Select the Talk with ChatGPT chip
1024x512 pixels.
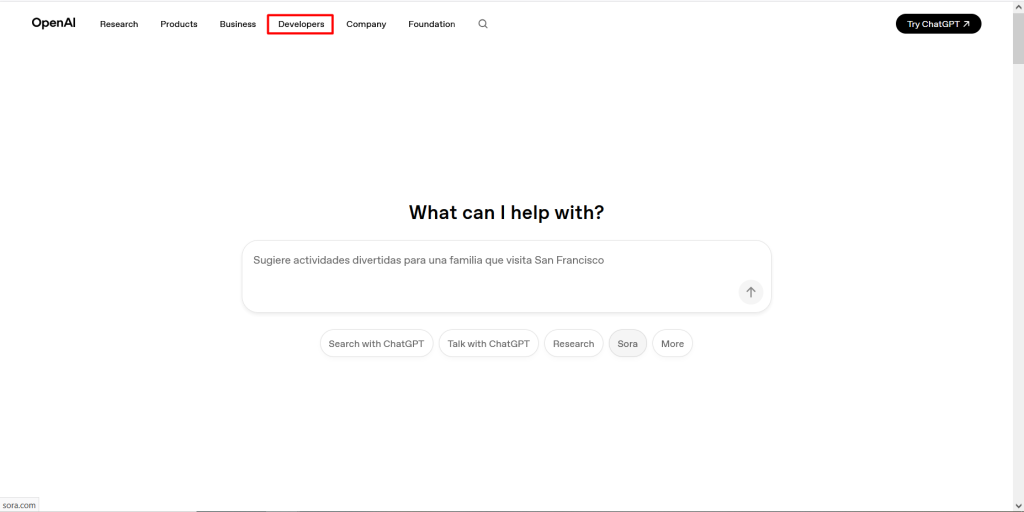tap(488, 344)
